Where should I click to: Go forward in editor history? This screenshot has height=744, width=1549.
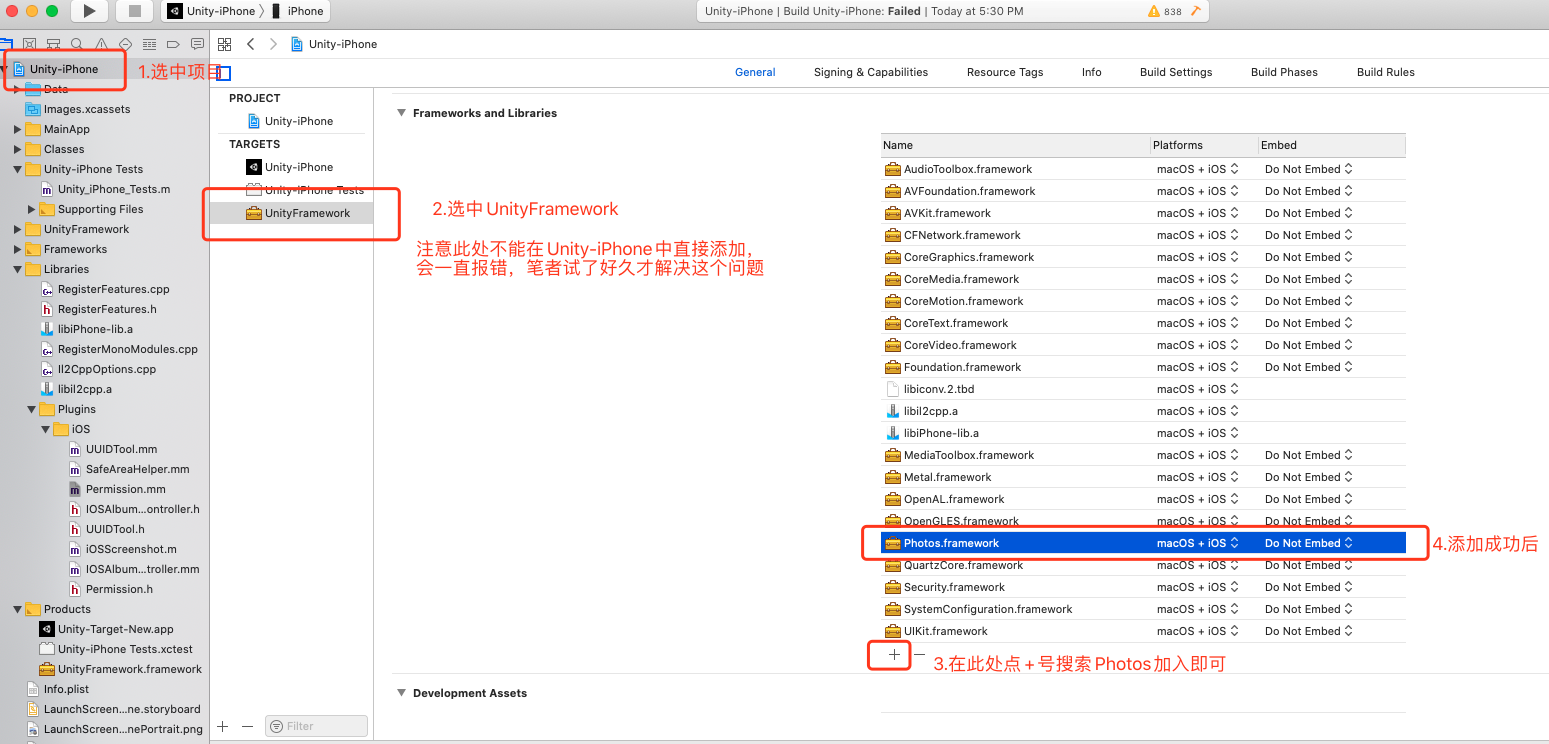click(273, 44)
